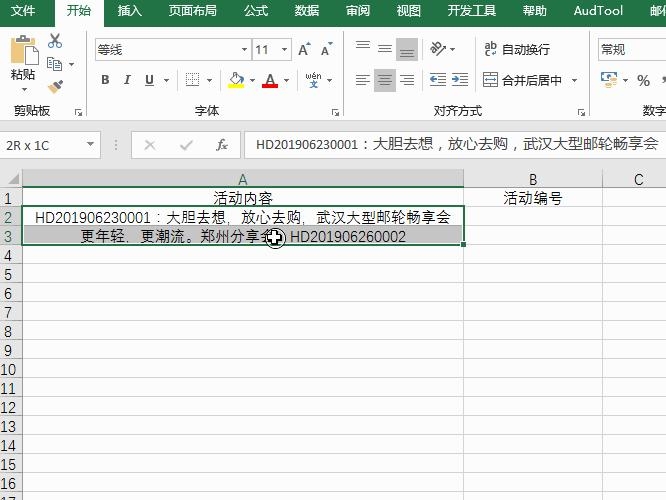Switch to the 审阅 tab
Viewport: 666px width, 500px height.
[358, 11]
